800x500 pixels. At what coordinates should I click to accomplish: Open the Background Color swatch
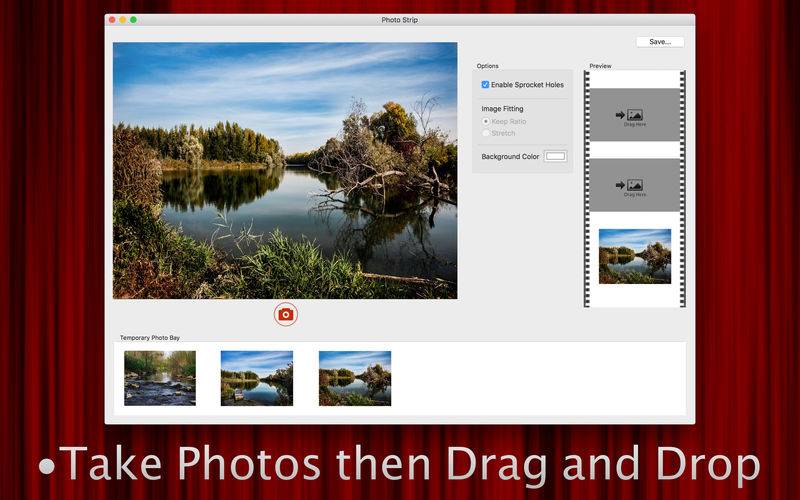click(x=555, y=156)
